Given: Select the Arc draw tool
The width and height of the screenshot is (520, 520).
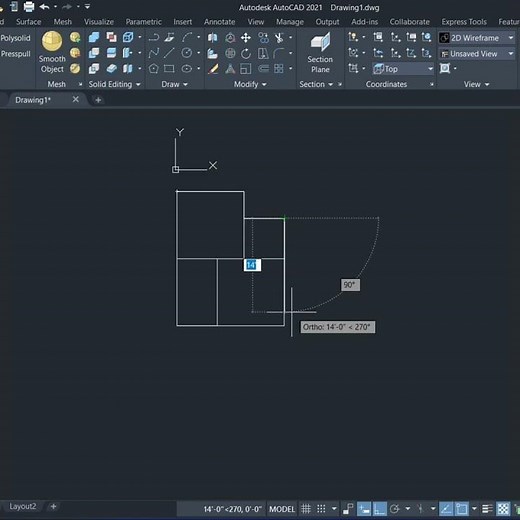Looking at the screenshot, I should [187, 37].
